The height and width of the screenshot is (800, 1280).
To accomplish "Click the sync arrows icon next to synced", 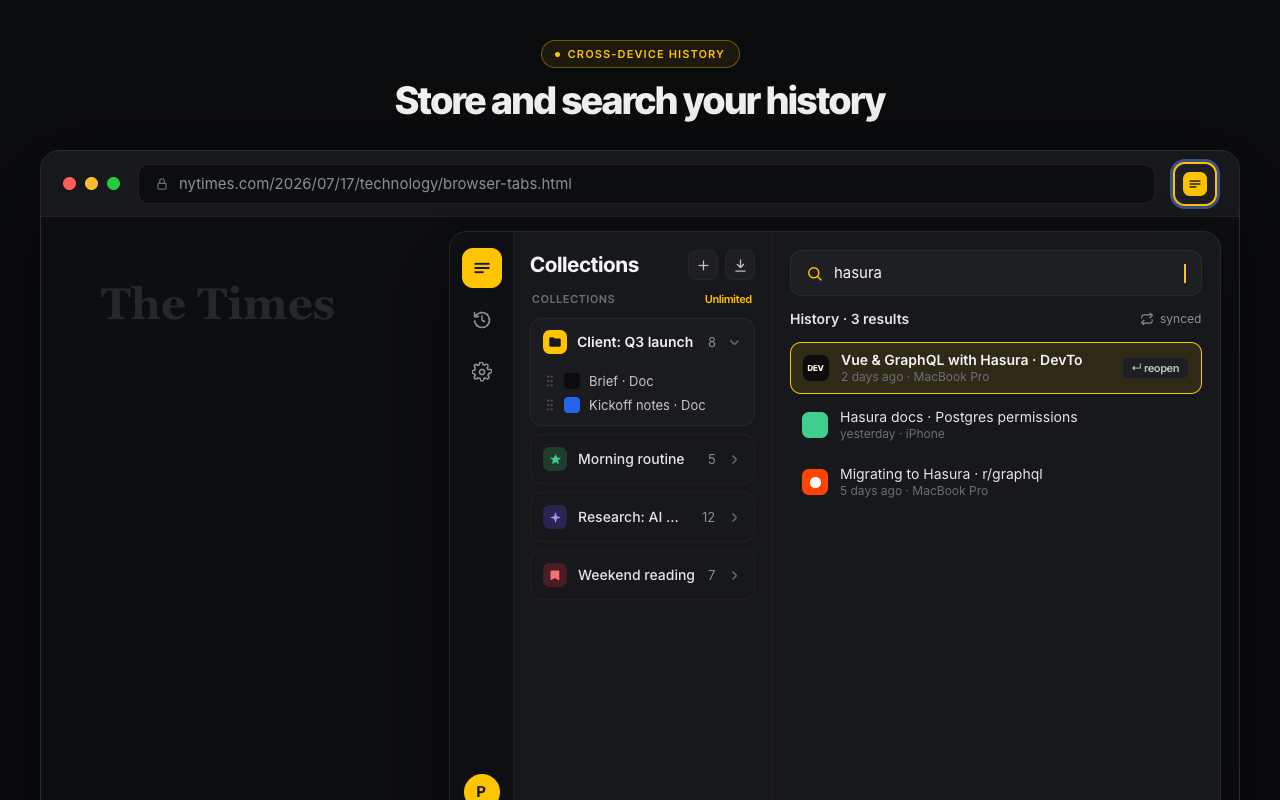I will [x=1147, y=319].
